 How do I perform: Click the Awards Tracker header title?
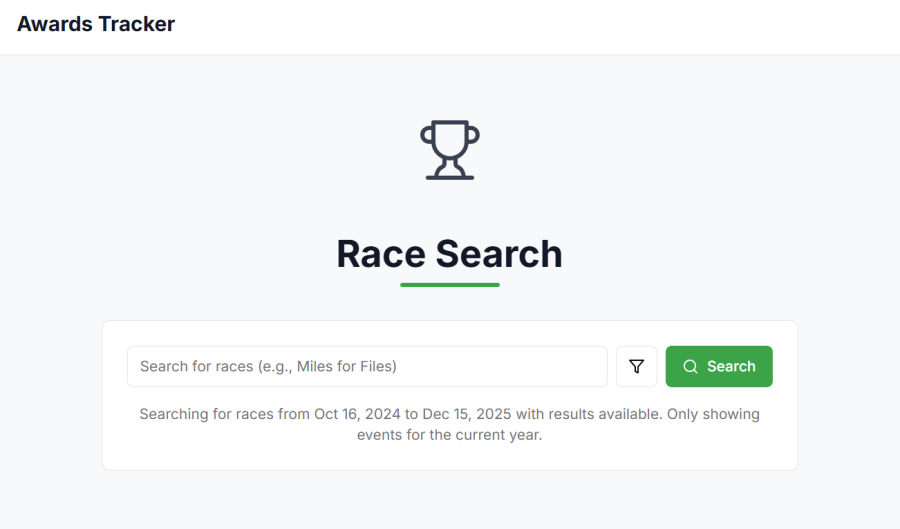click(x=96, y=25)
